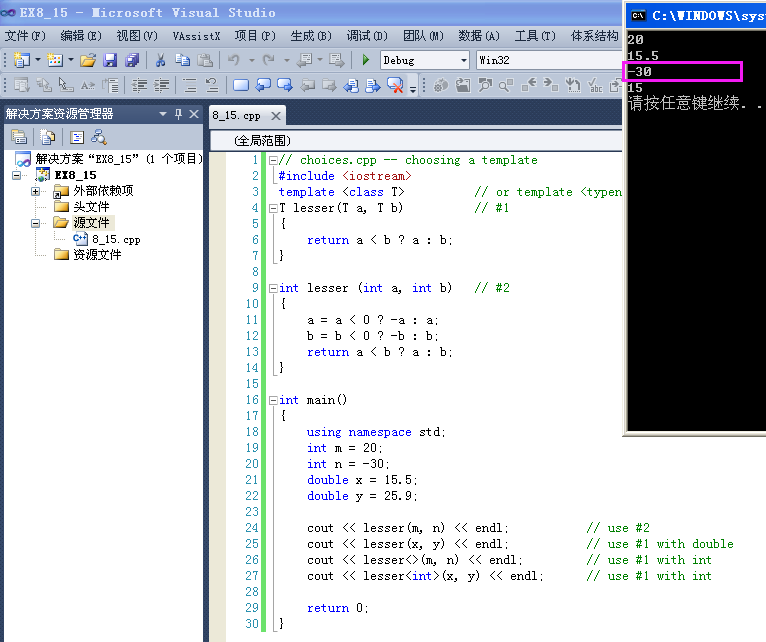The image size is (766, 642).
Task: Click the Decrease Indent icon
Action: [139, 86]
